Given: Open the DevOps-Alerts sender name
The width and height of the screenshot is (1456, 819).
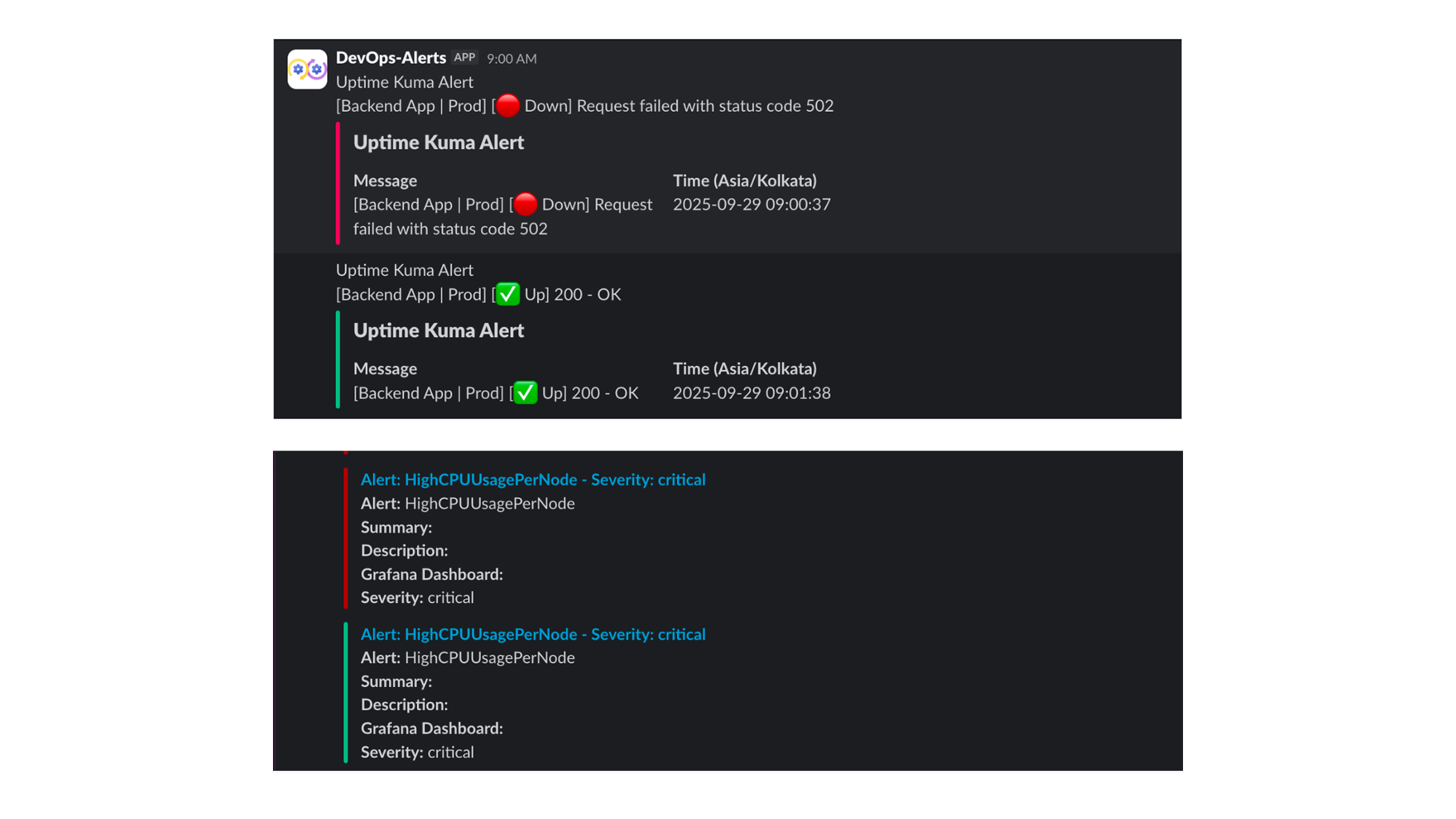Looking at the screenshot, I should tap(391, 58).
